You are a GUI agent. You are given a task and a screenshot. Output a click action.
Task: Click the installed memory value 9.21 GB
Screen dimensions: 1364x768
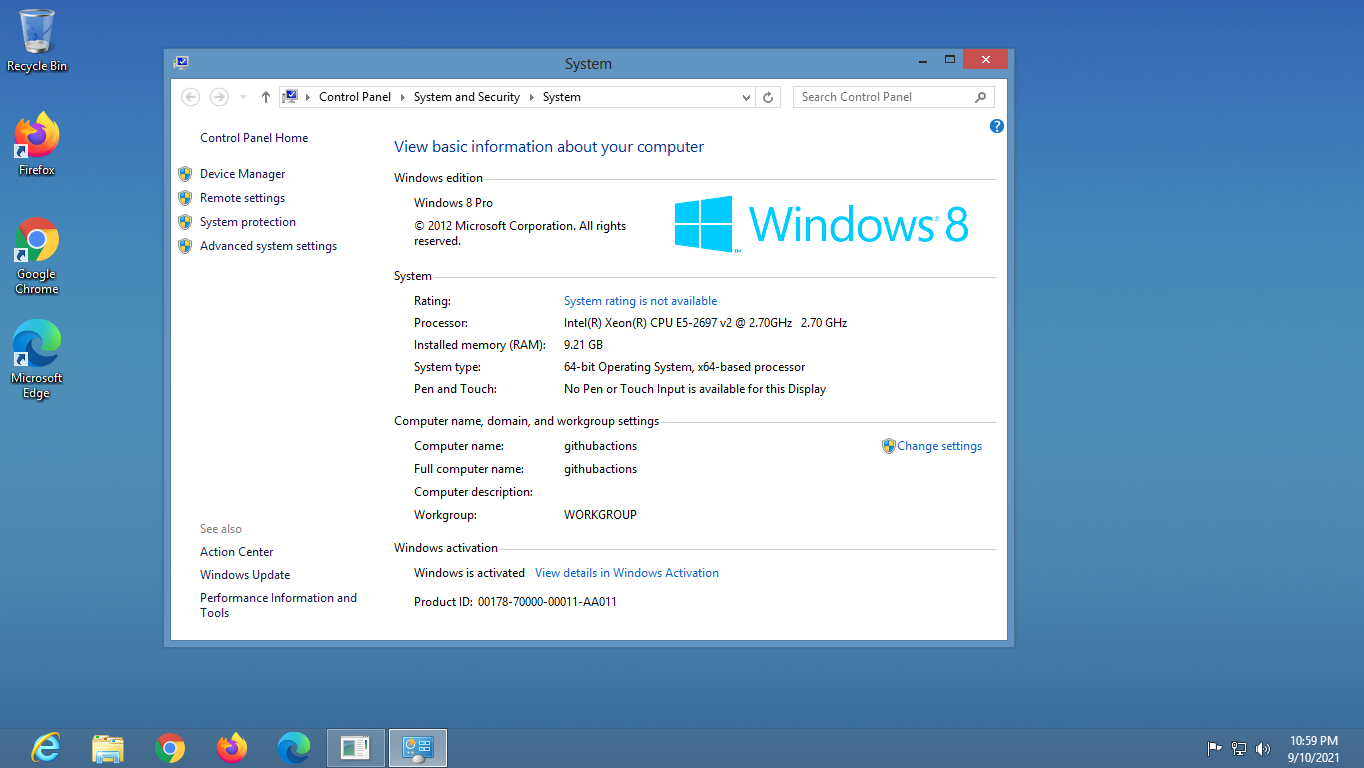pos(583,345)
